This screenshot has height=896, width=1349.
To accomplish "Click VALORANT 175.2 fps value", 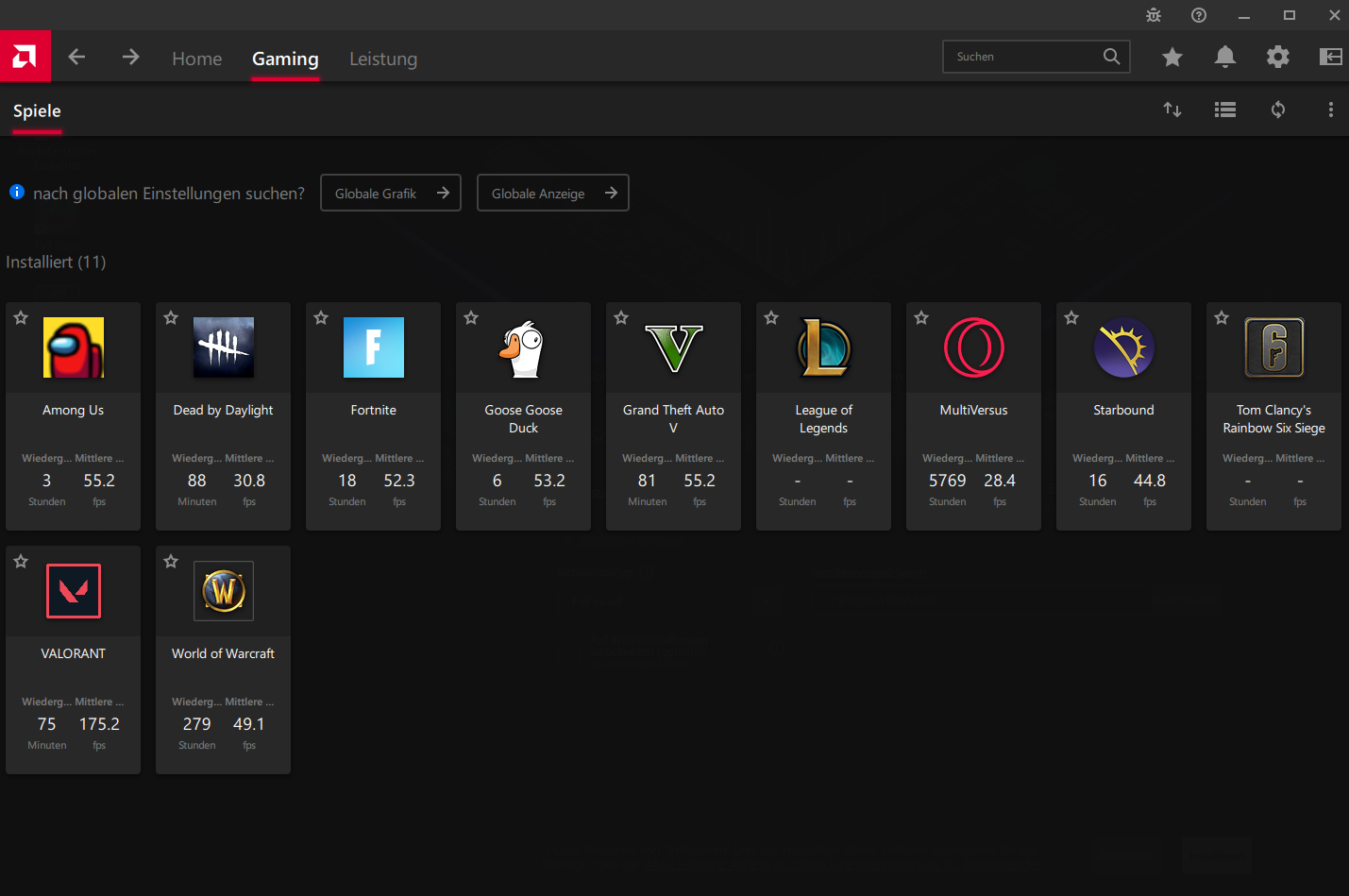I will click(x=99, y=724).
